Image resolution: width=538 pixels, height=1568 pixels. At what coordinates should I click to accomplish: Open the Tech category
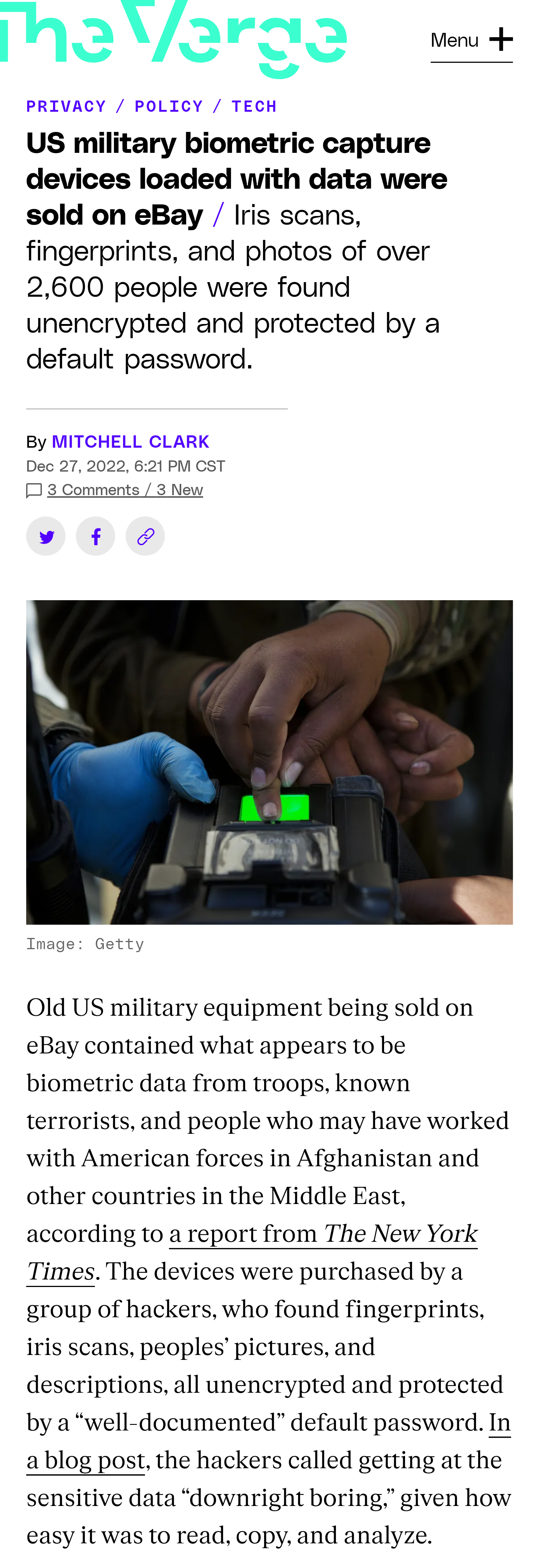point(254,107)
